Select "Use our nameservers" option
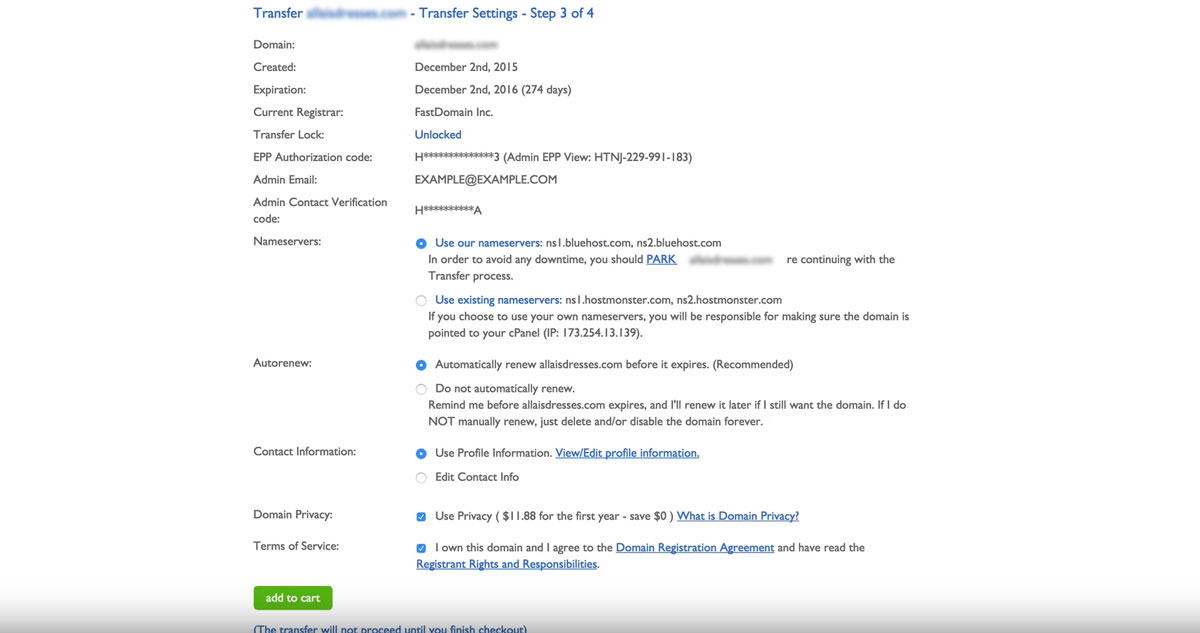 [421, 243]
